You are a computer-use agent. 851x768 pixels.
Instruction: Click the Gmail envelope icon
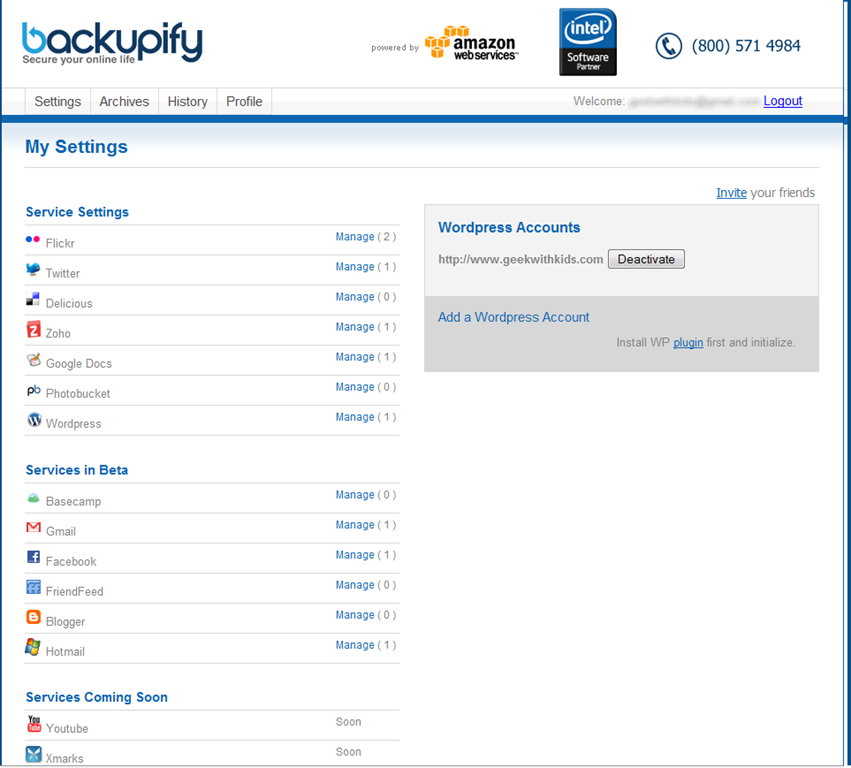click(x=34, y=528)
